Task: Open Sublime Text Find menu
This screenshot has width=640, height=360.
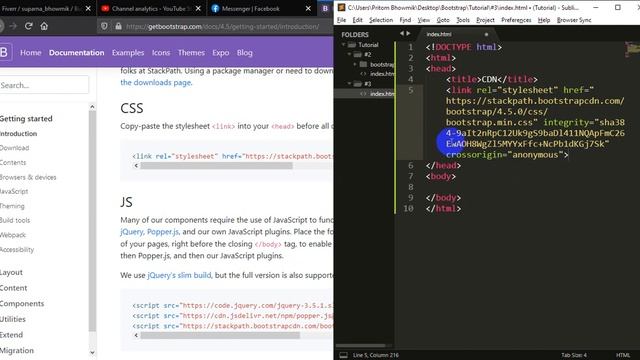Action: tap(405, 20)
